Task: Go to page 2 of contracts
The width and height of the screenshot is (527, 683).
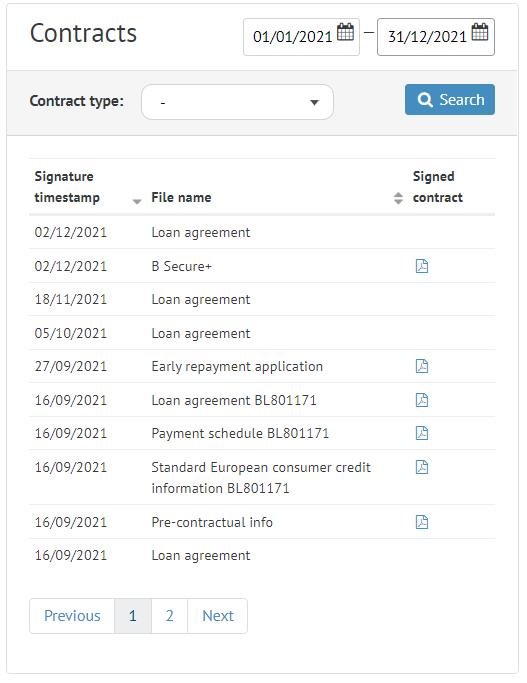Action: pos(169,615)
